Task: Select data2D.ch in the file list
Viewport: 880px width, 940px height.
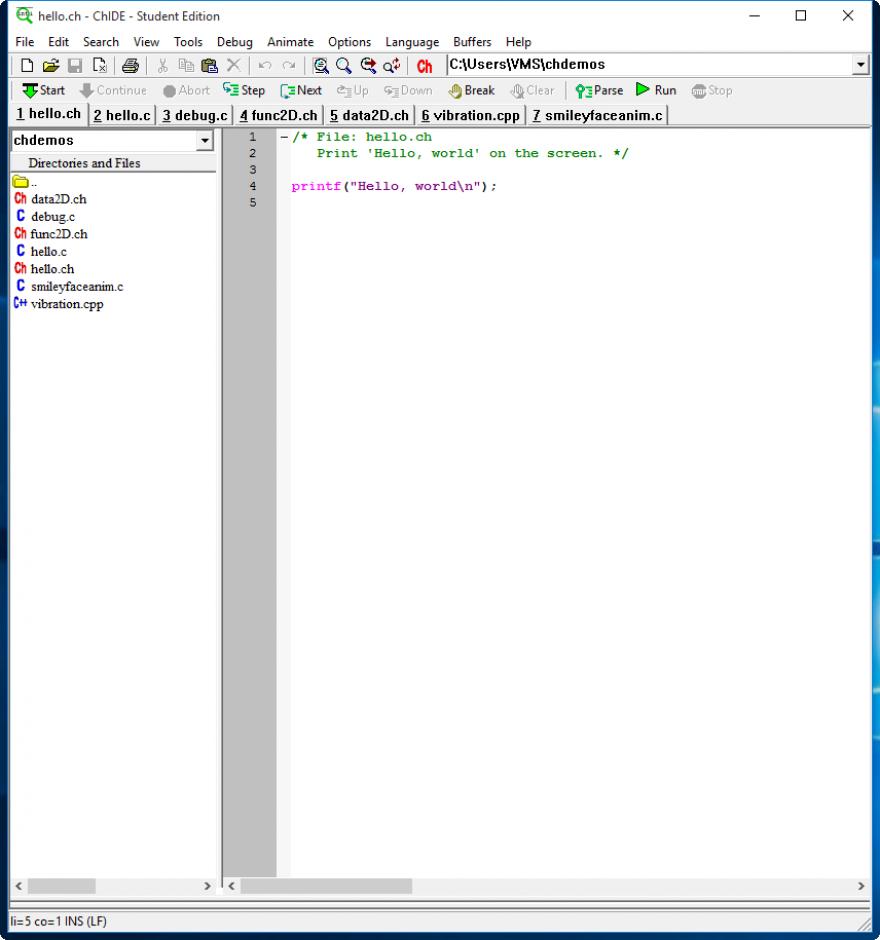Action: coord(50,199)
